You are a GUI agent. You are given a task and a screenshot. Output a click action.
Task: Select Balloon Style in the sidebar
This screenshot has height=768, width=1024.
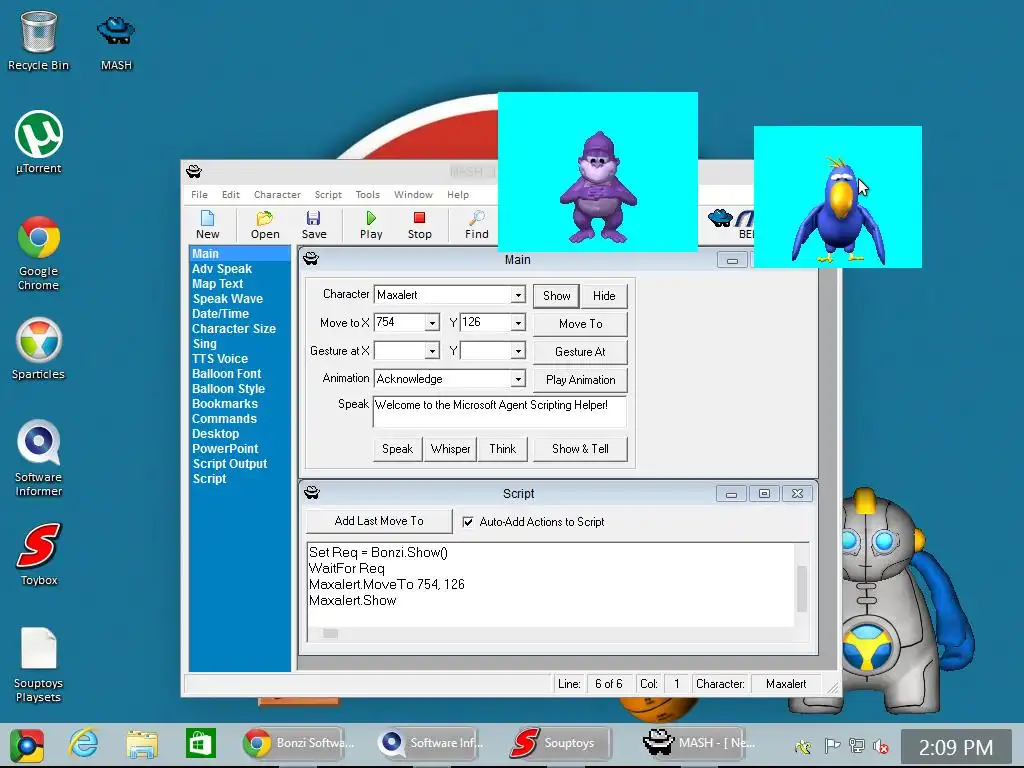point(229,389)
